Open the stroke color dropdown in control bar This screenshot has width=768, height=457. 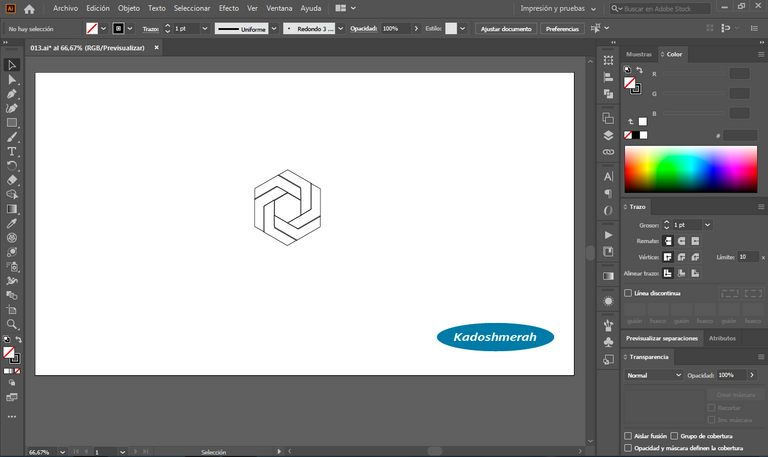pos(130,29)
